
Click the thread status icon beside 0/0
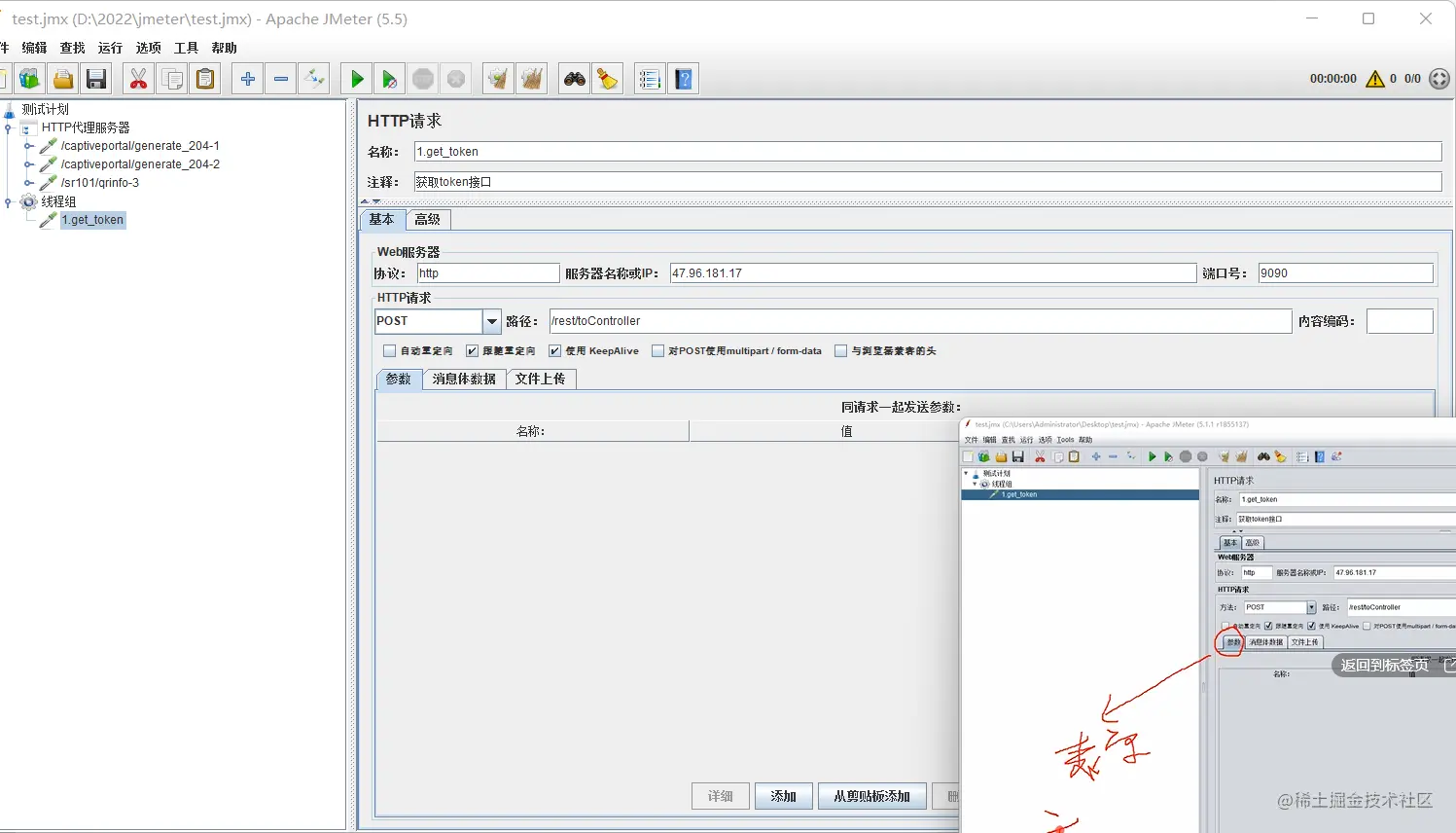[1439, 79]
